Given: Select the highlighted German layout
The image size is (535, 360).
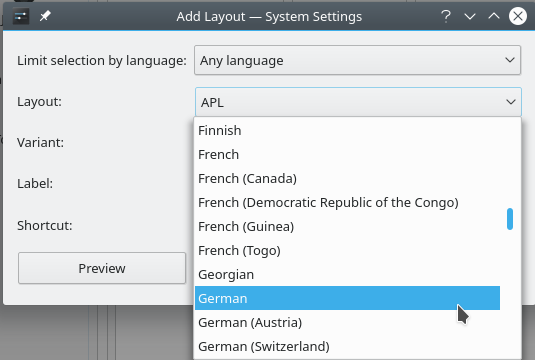Looking at the screenshot, I should (347, 298).
